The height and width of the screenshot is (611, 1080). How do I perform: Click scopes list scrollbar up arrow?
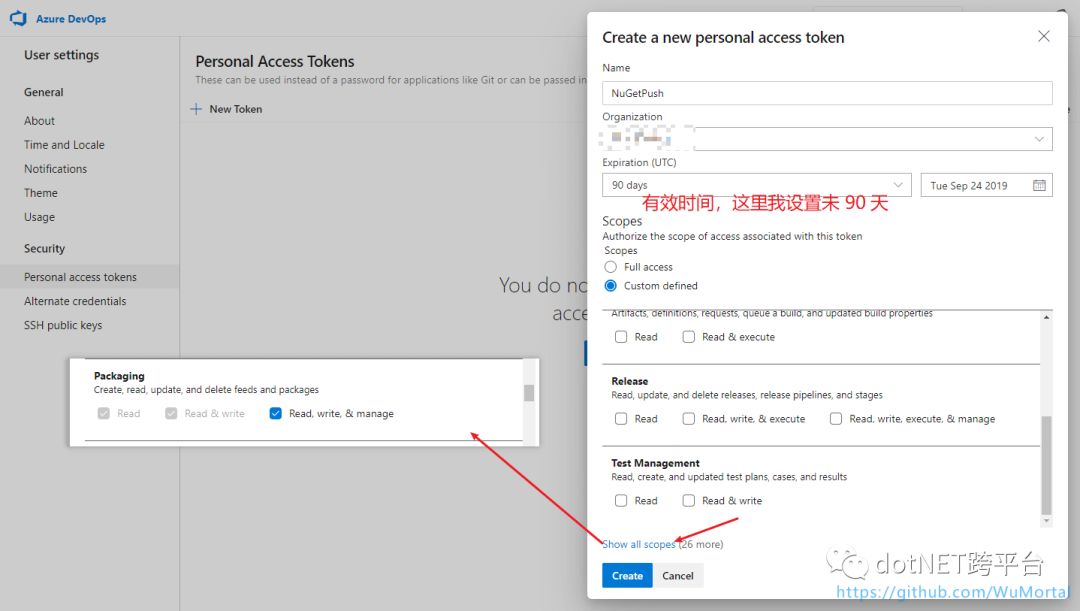(x=1046, y=318)
